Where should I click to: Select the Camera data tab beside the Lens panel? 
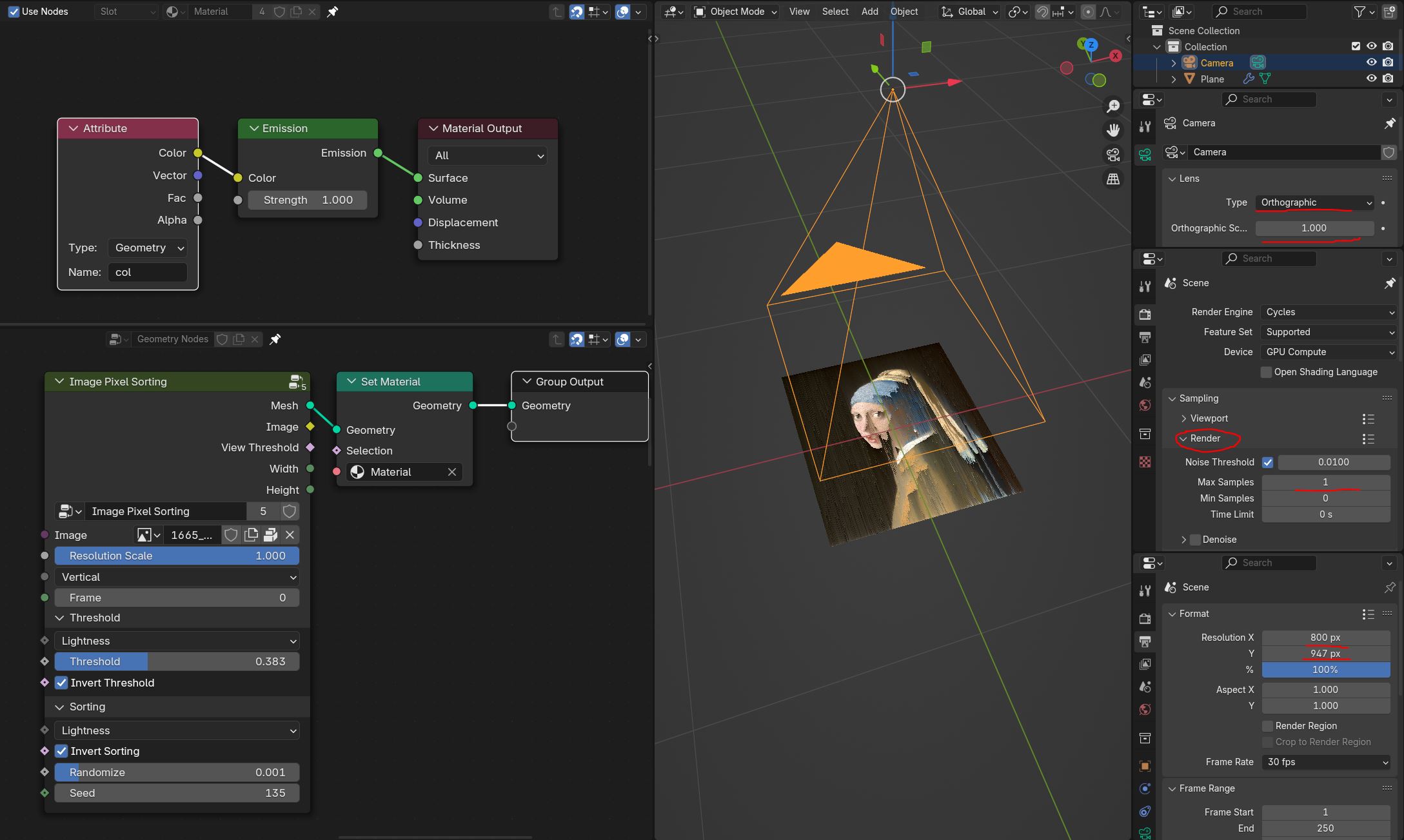(x=1145, y=155)
